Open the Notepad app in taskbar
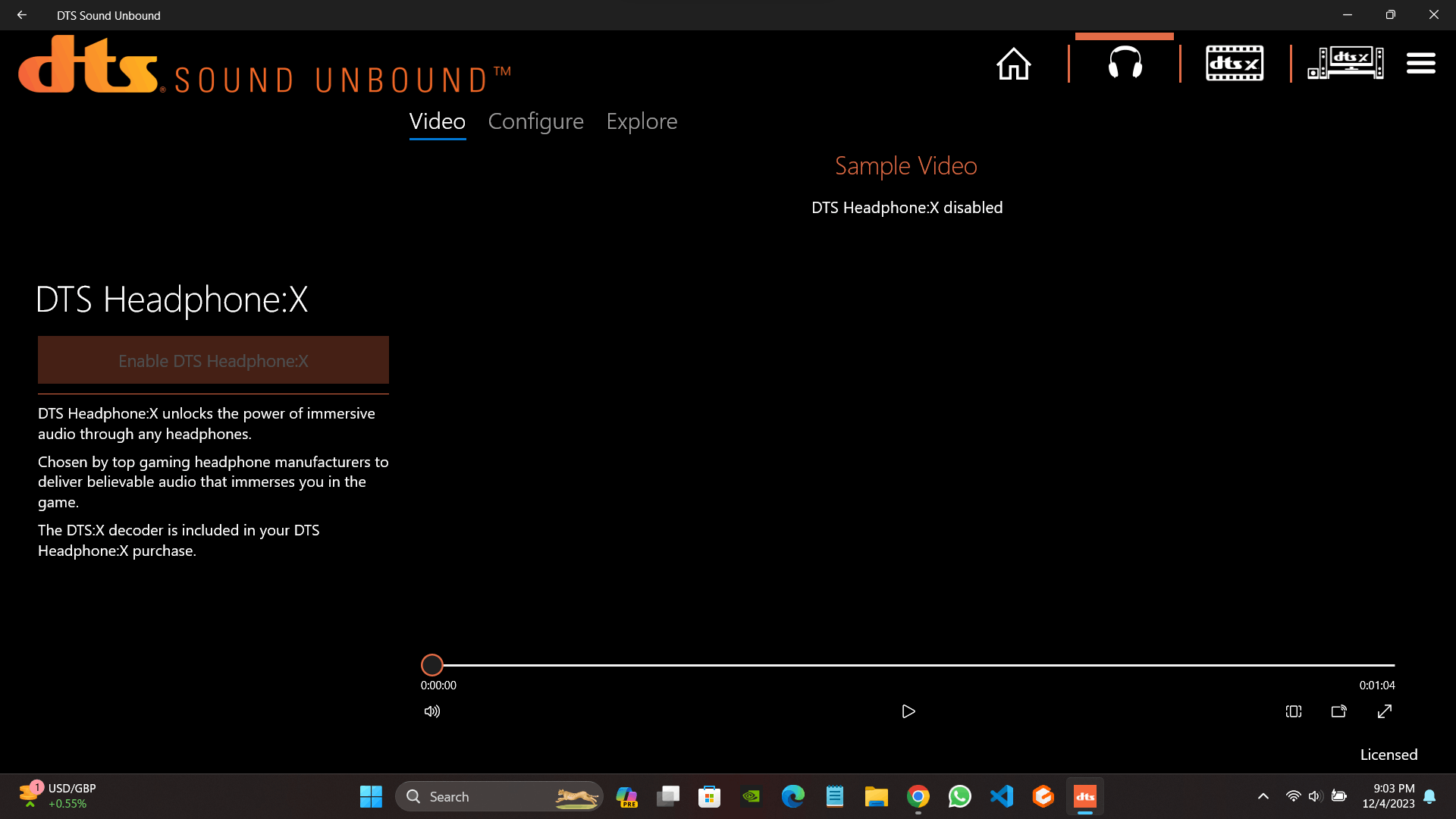The image size is (1456, 819). (x=834, y=796)
